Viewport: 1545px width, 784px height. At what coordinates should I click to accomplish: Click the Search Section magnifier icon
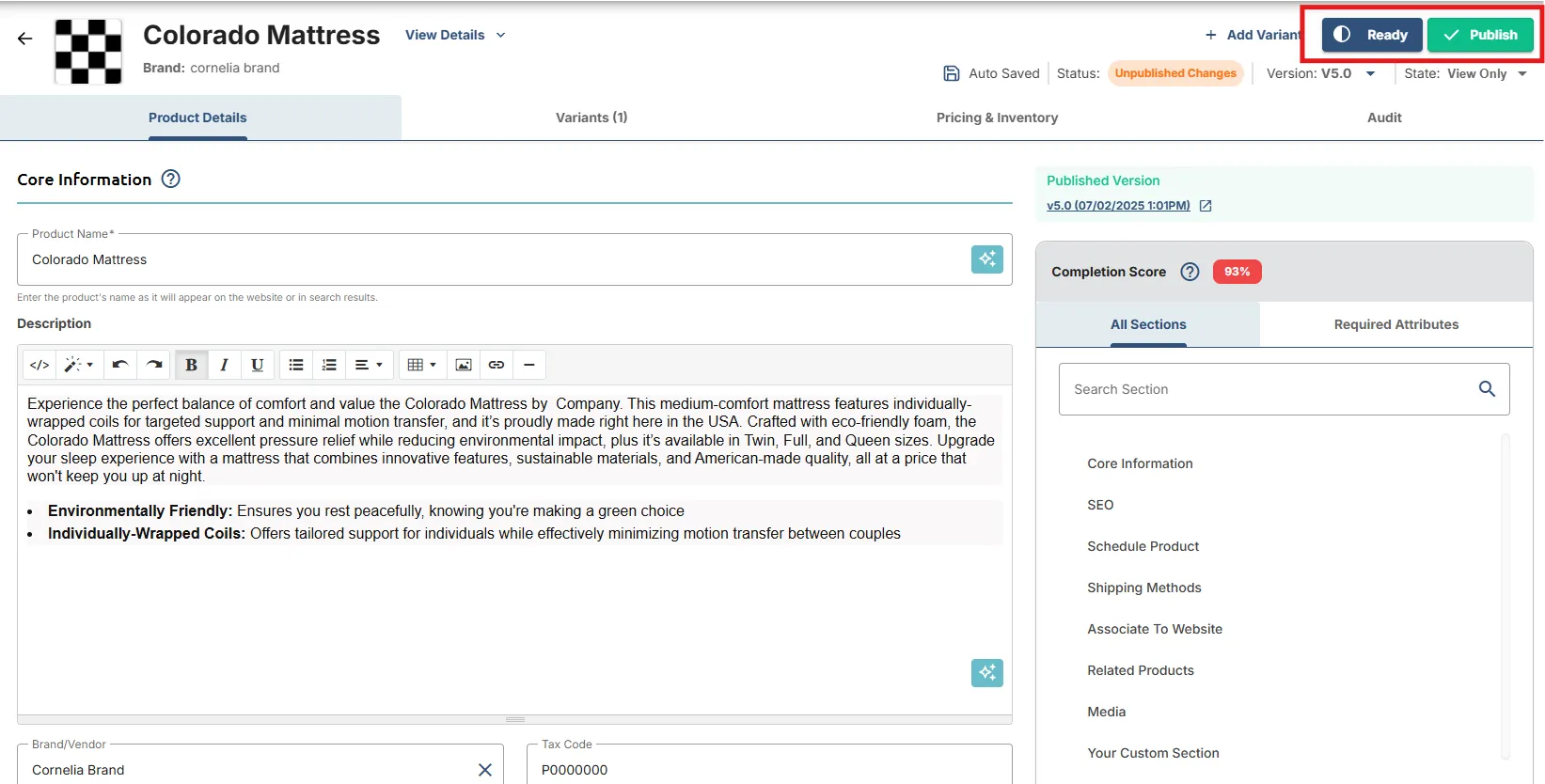[x=1487, y=389]
